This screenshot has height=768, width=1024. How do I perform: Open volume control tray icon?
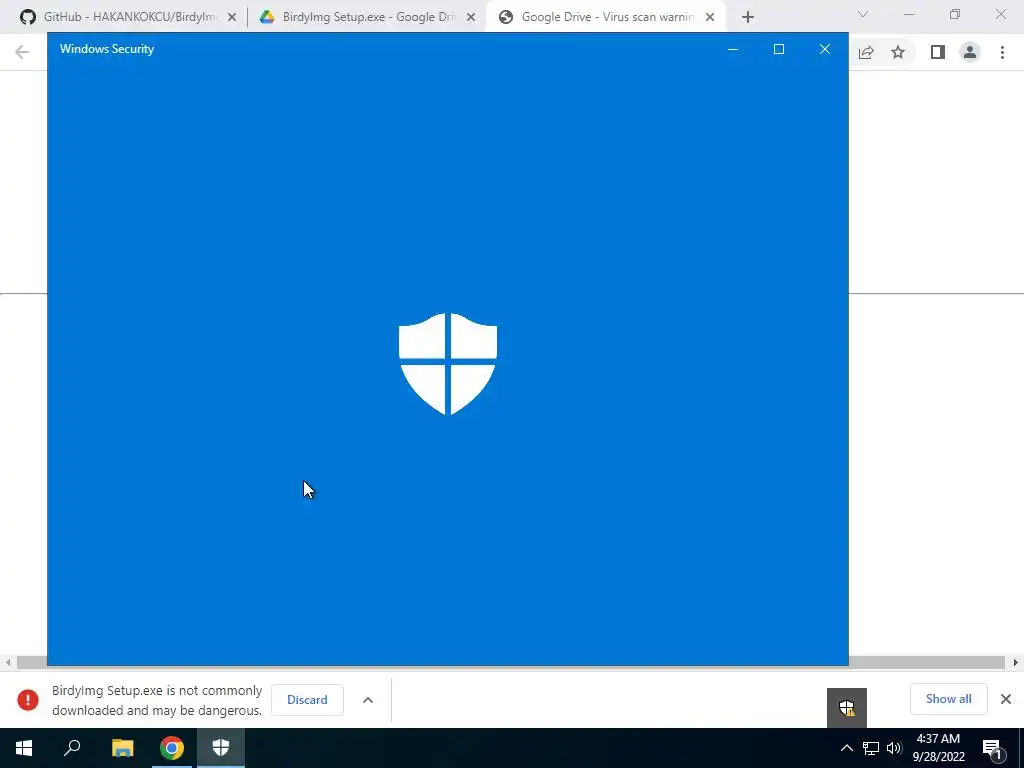click(x=894, y=748)
